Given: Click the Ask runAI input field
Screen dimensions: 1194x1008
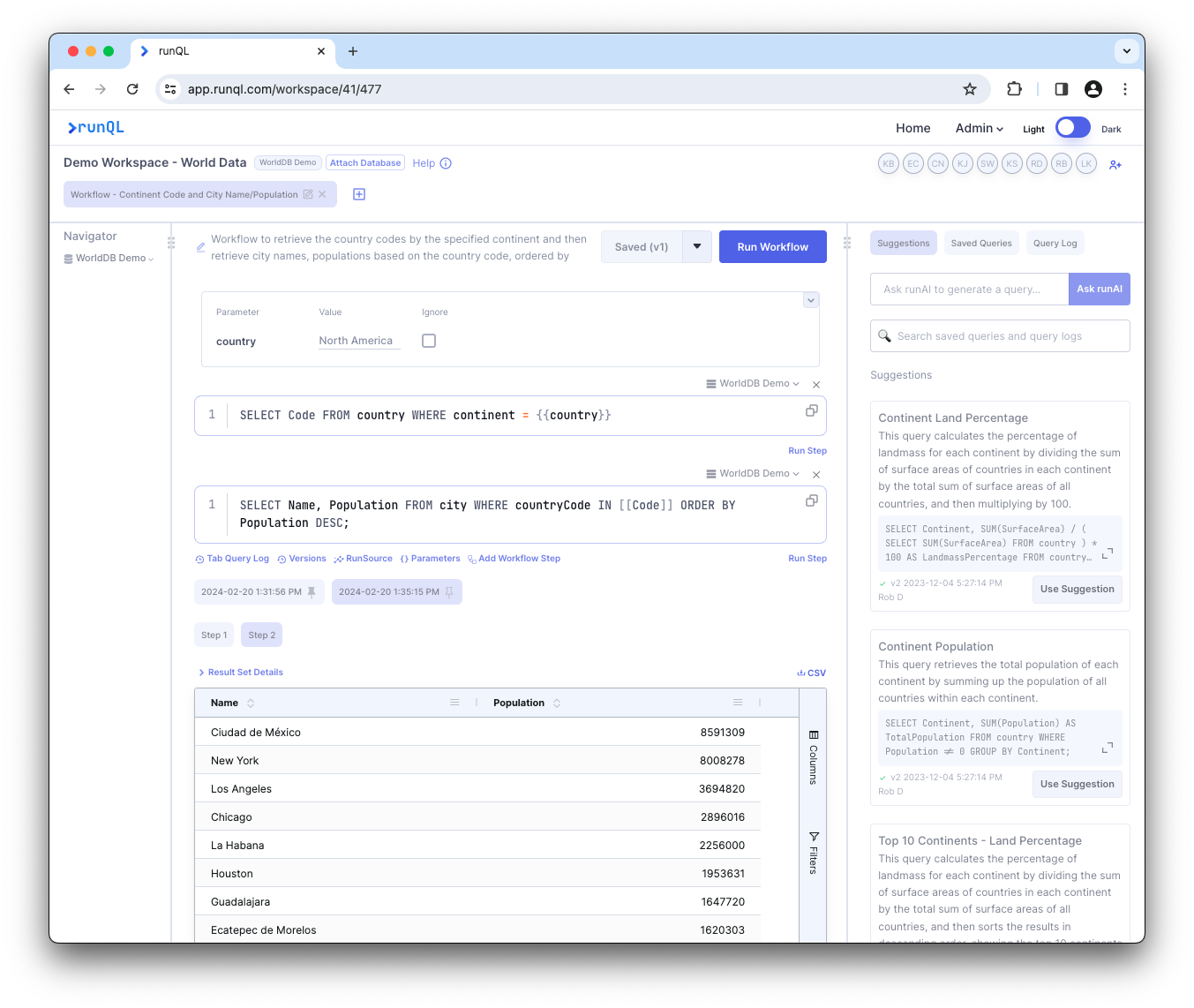Looking at the screenshot, I should point(968,290).
